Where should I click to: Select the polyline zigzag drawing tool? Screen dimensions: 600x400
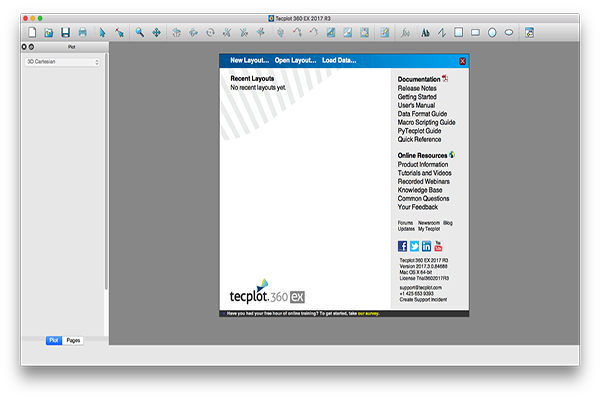pyautogui.click(x=442, y=33)
